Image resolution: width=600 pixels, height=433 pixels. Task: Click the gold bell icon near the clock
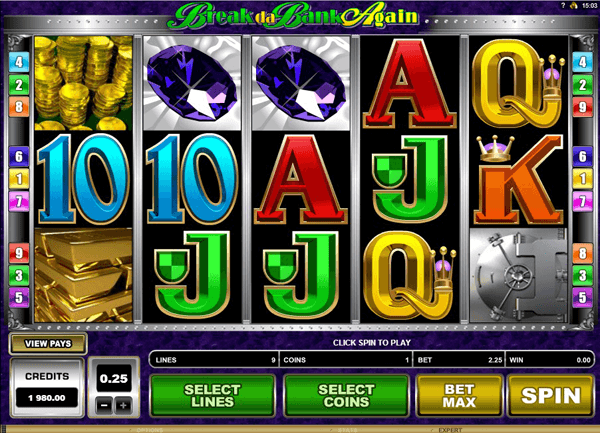573,5
